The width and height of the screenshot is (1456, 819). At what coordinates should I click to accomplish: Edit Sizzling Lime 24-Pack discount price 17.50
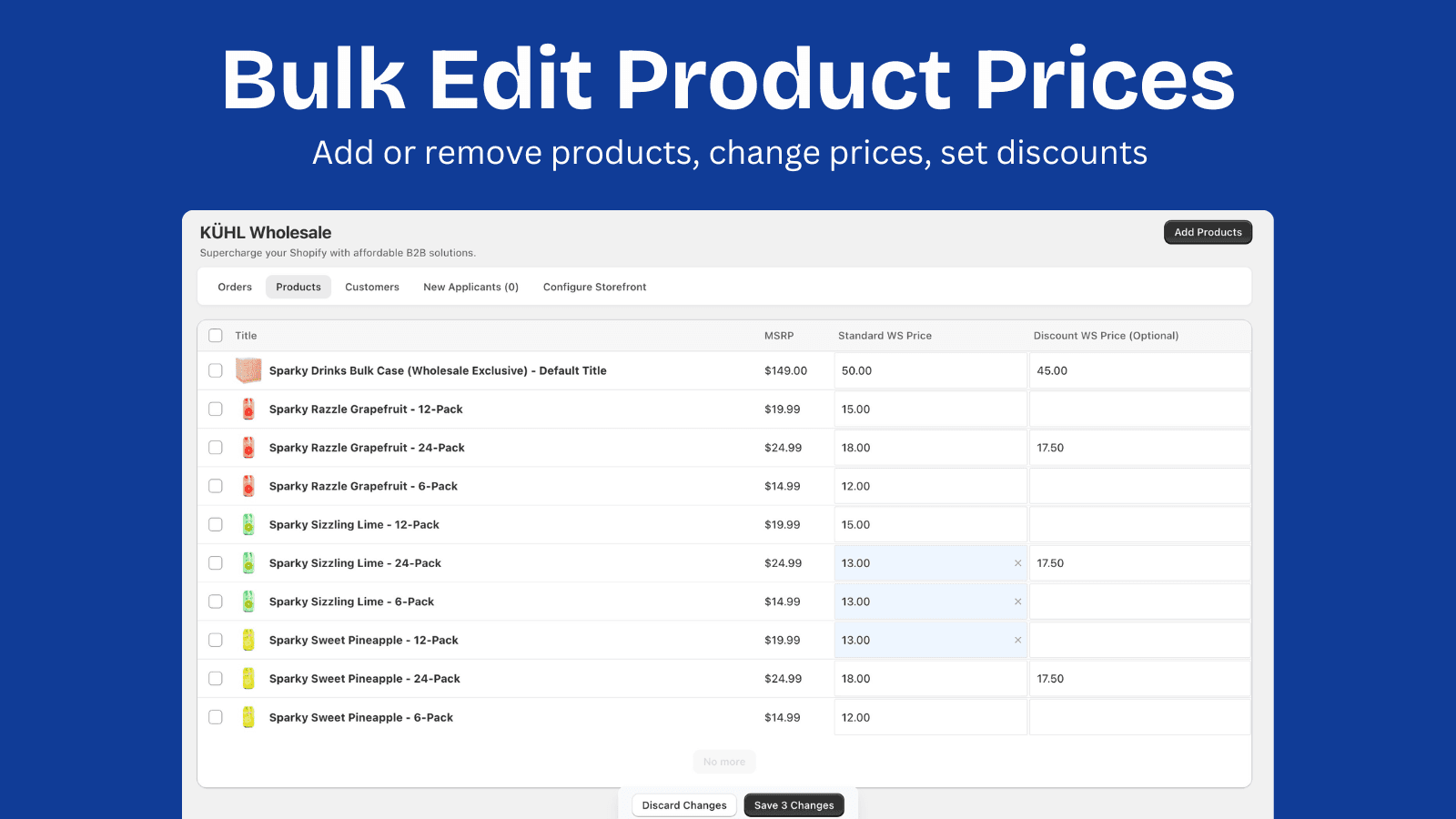coord(1139,563)
